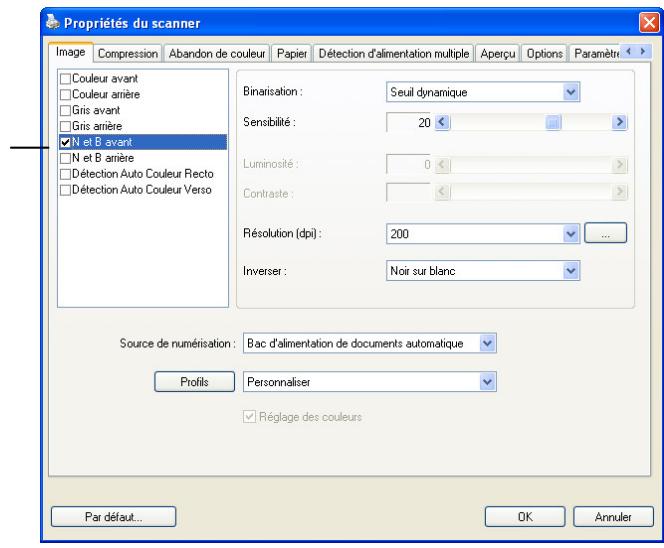Open the partially visible Paramètres tab
664x548 pixels.
pos(596,54)
